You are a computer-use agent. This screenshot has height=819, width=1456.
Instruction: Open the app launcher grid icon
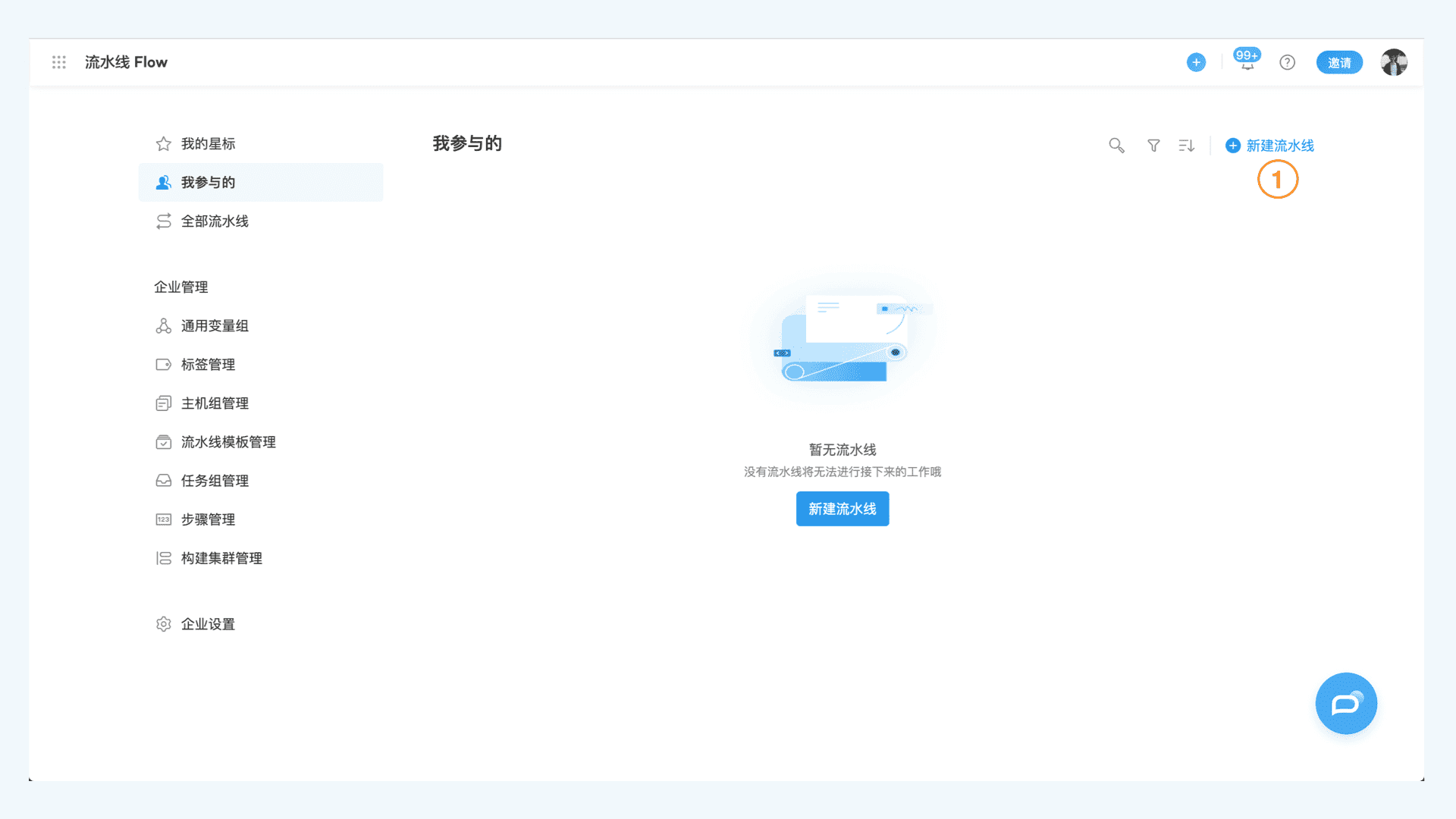(59, 62)
